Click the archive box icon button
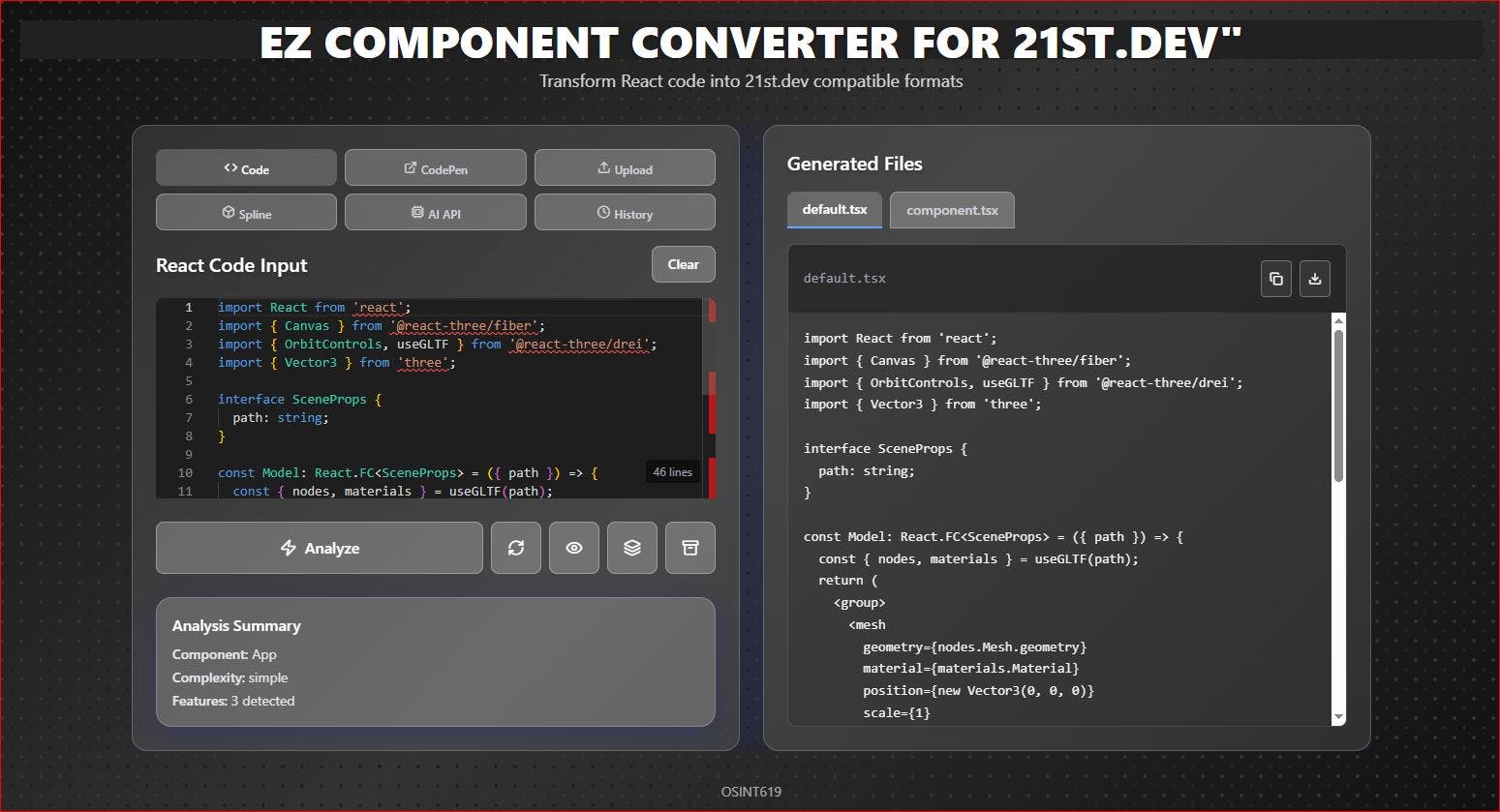 tap(690, 548)
